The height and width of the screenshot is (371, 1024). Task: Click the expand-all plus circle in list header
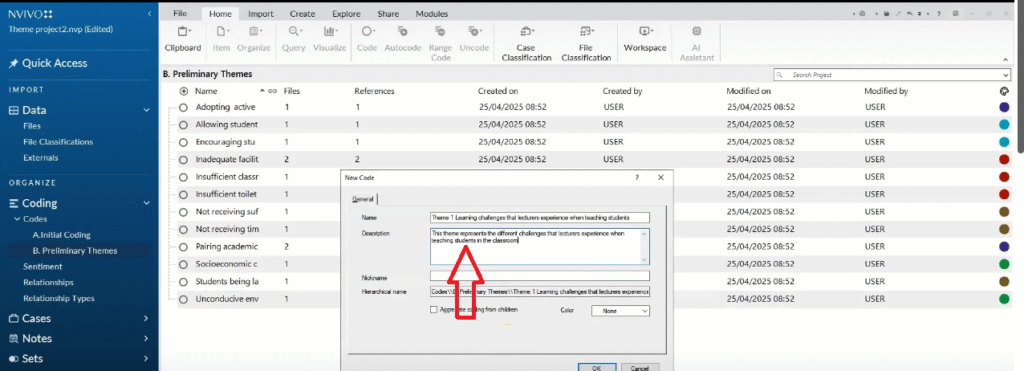pyautogui.click(x=184, y=91)
